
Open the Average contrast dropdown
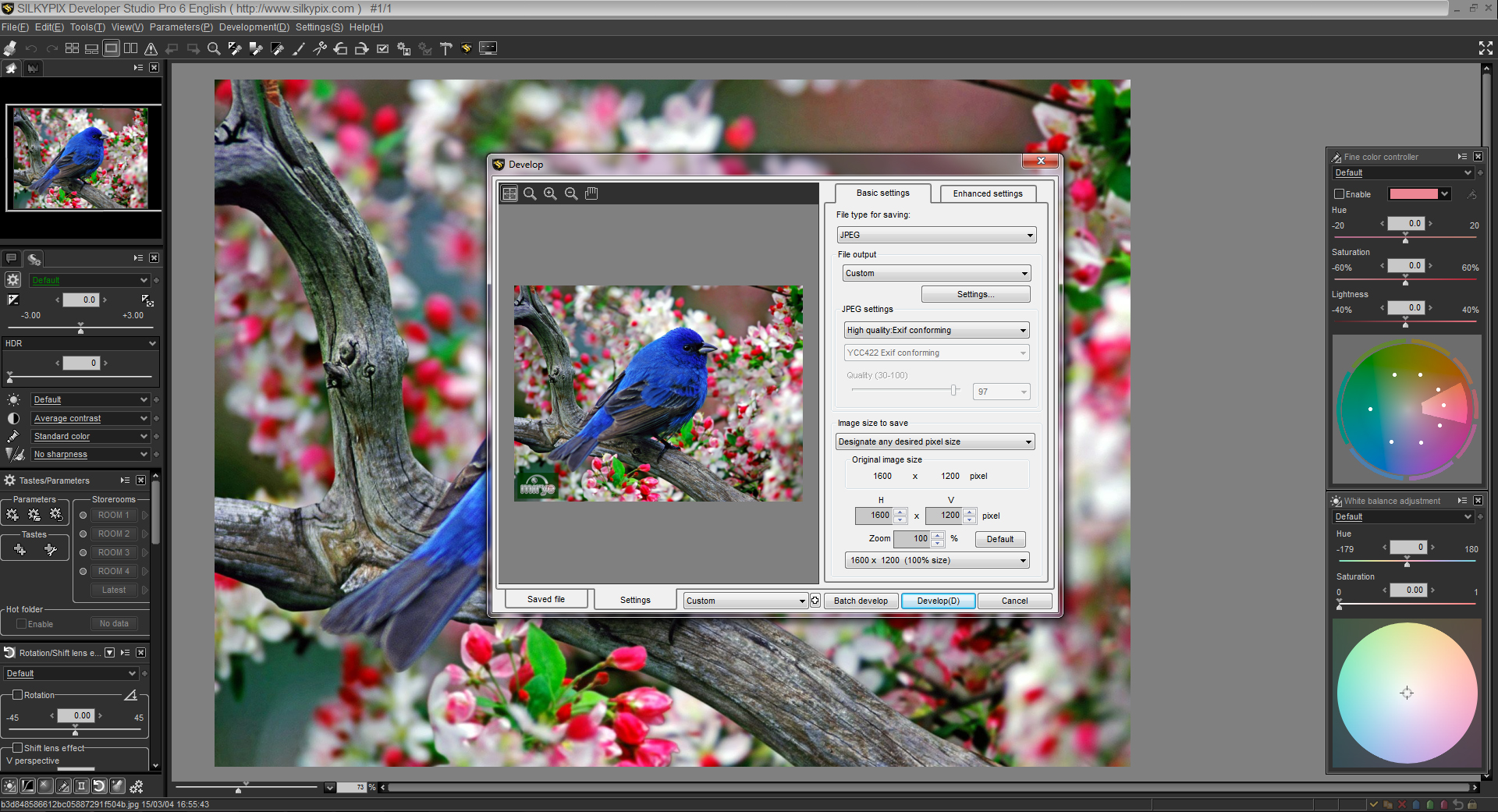point(90,418)
